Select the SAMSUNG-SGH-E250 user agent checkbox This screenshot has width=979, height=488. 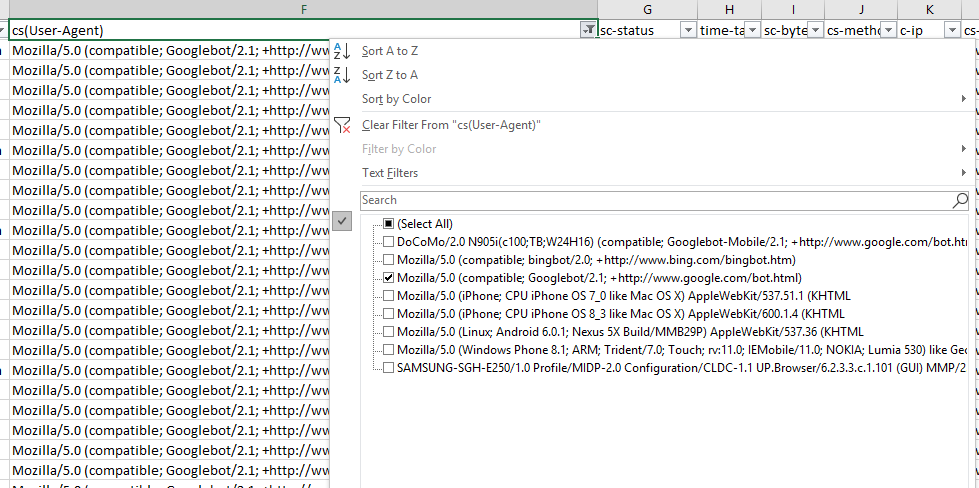[x=389, y=368]
